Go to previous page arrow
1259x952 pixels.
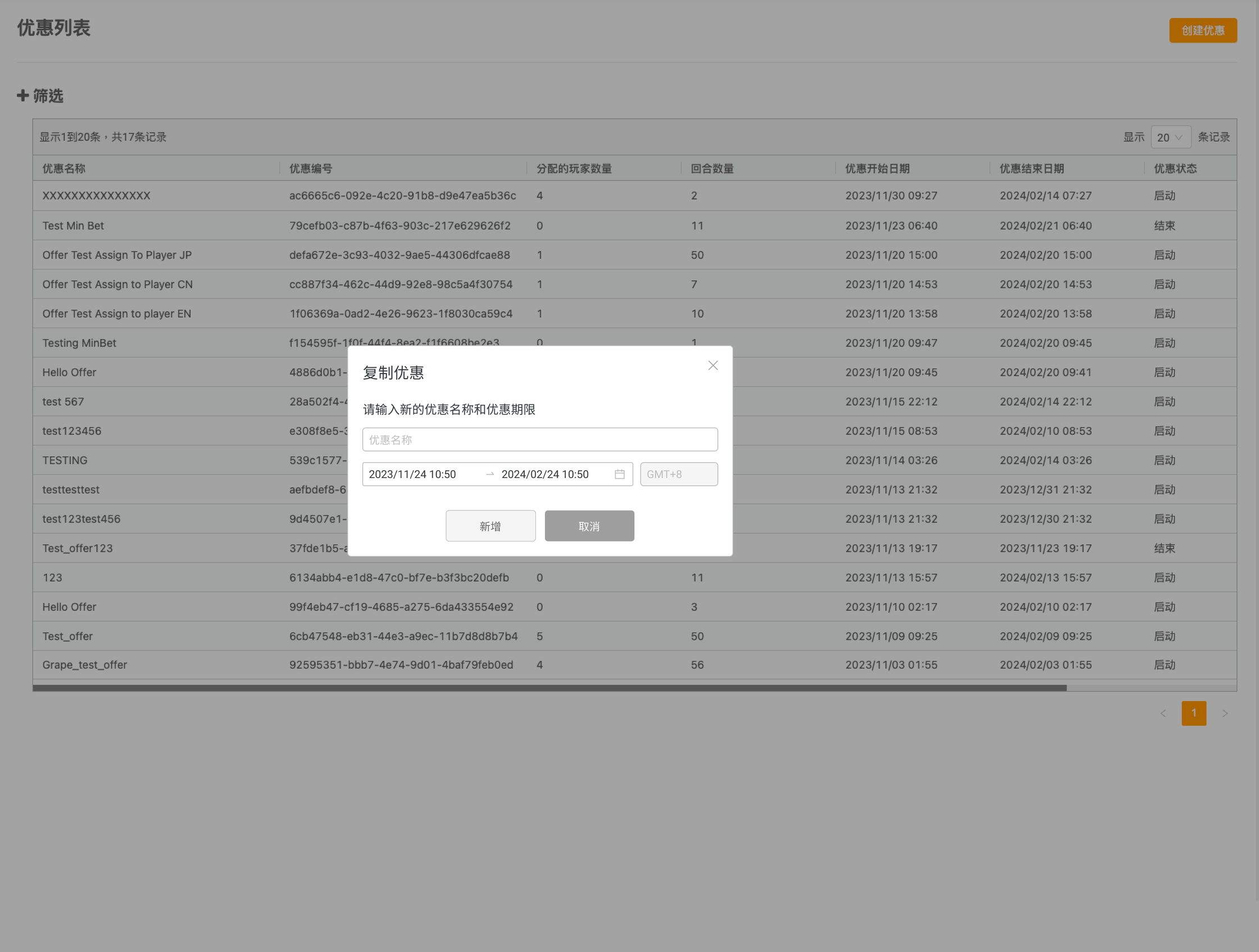click(x=1163, y=713)
